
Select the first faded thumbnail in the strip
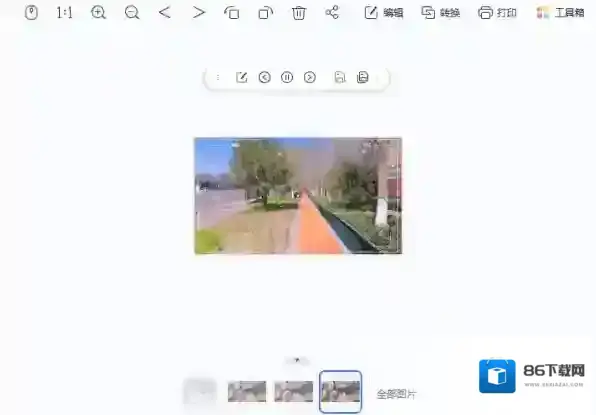click(x=200, y=391)
